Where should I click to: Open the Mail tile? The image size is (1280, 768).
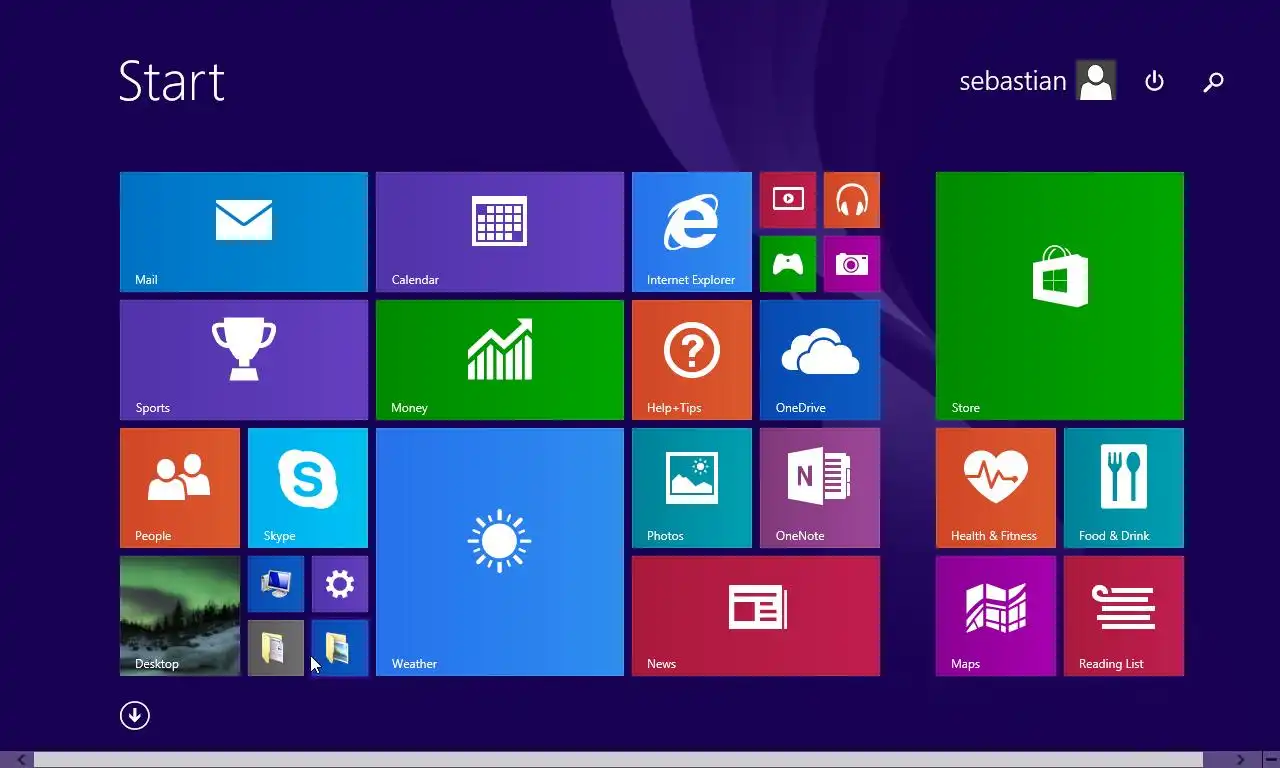(244, 232)
